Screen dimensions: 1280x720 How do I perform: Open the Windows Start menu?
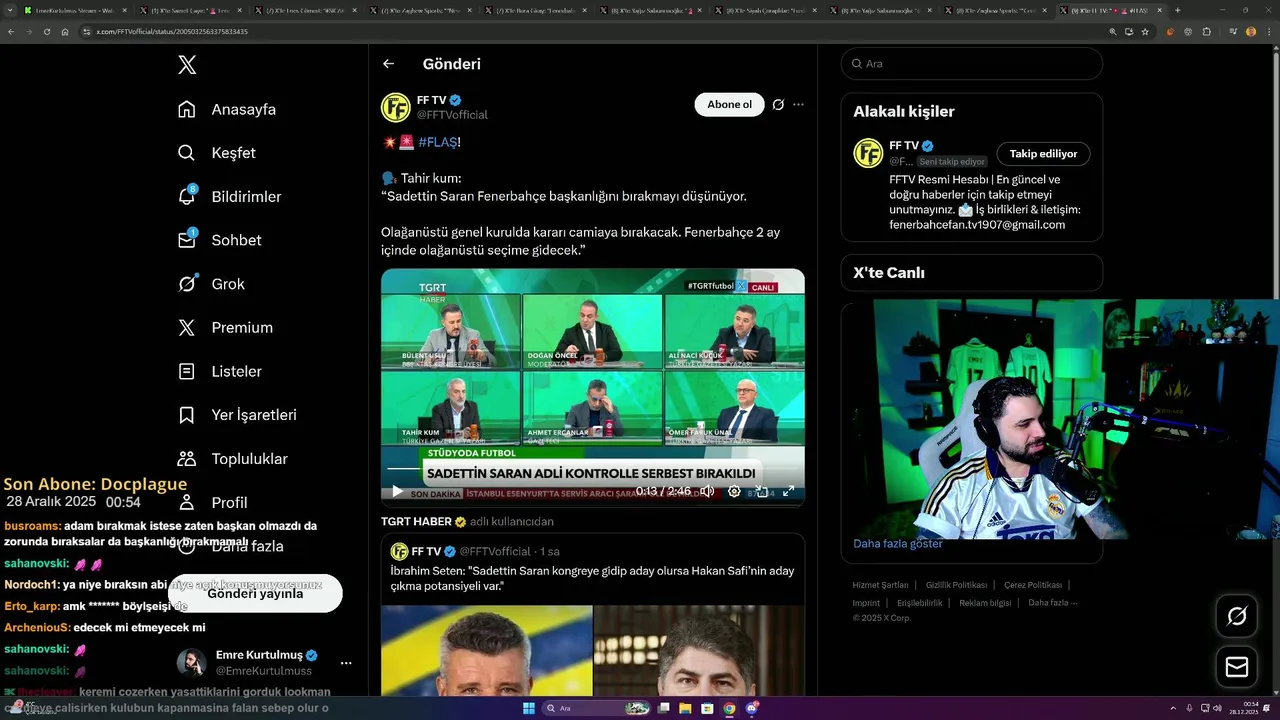tap(527, 708)
